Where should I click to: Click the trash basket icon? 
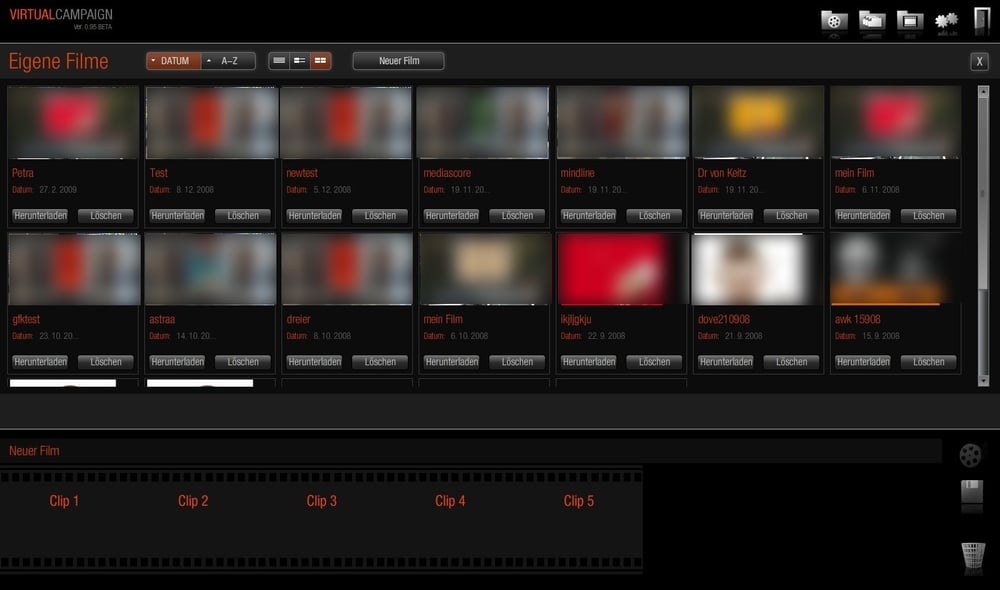(x=973, y=556)
